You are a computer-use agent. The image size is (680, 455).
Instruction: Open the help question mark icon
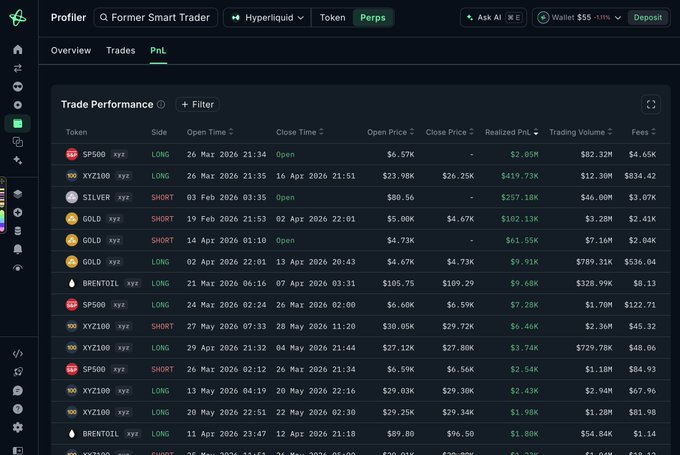pyautogui.click(x=18, y=409)
